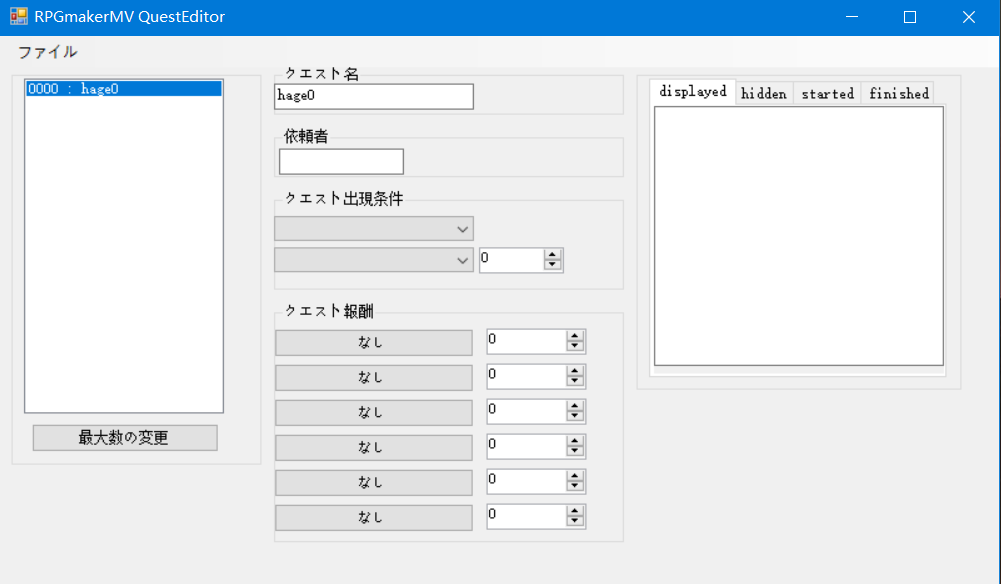Click second reward quantity number field
1001x584 pixels.
point(527,377)
